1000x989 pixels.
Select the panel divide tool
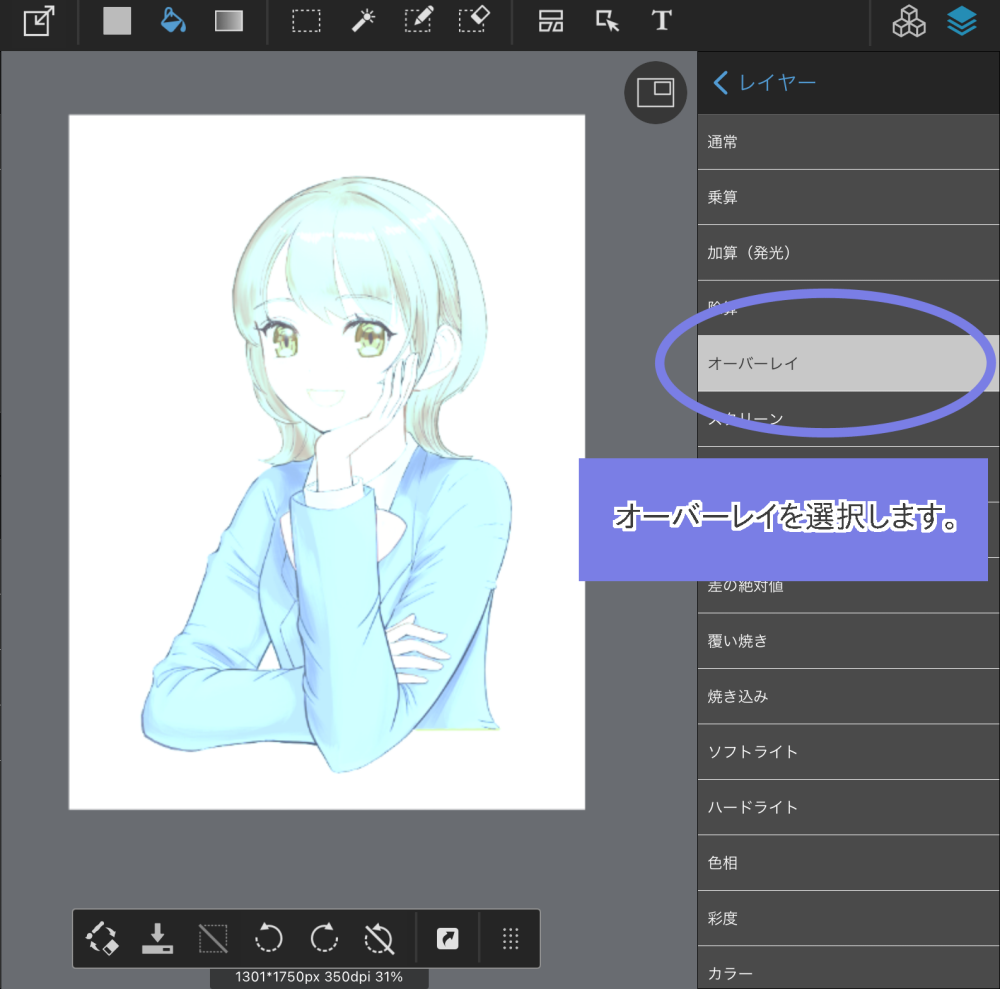[551, 21]
